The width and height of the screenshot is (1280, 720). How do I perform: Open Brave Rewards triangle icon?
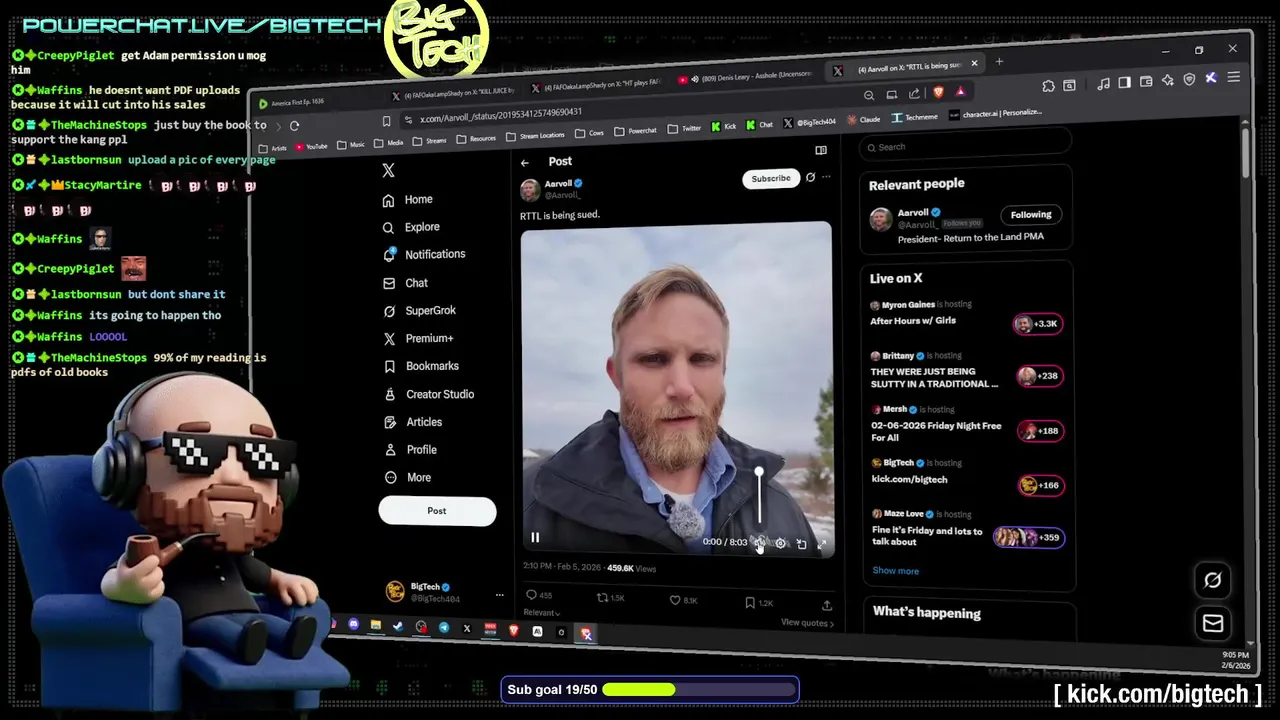(x=960, y=91)
